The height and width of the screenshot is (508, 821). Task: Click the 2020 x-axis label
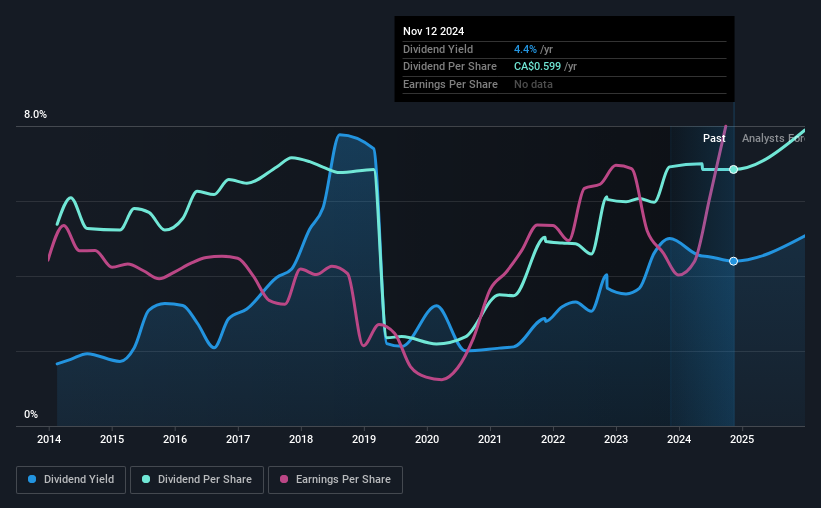coord(427,439)
